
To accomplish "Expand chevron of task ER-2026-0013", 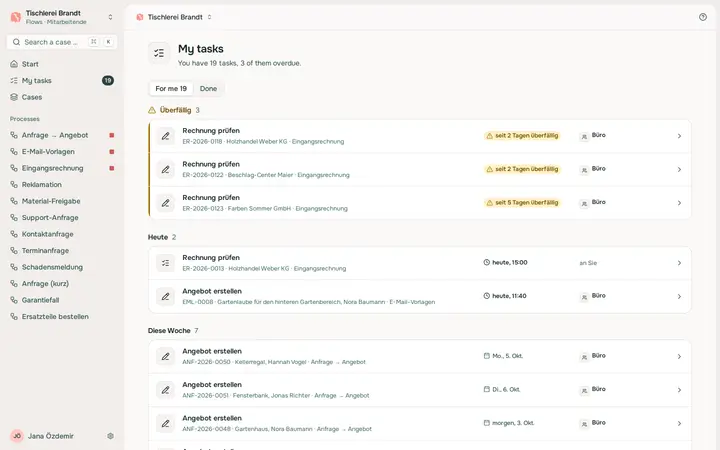I will tap(679, 263).
